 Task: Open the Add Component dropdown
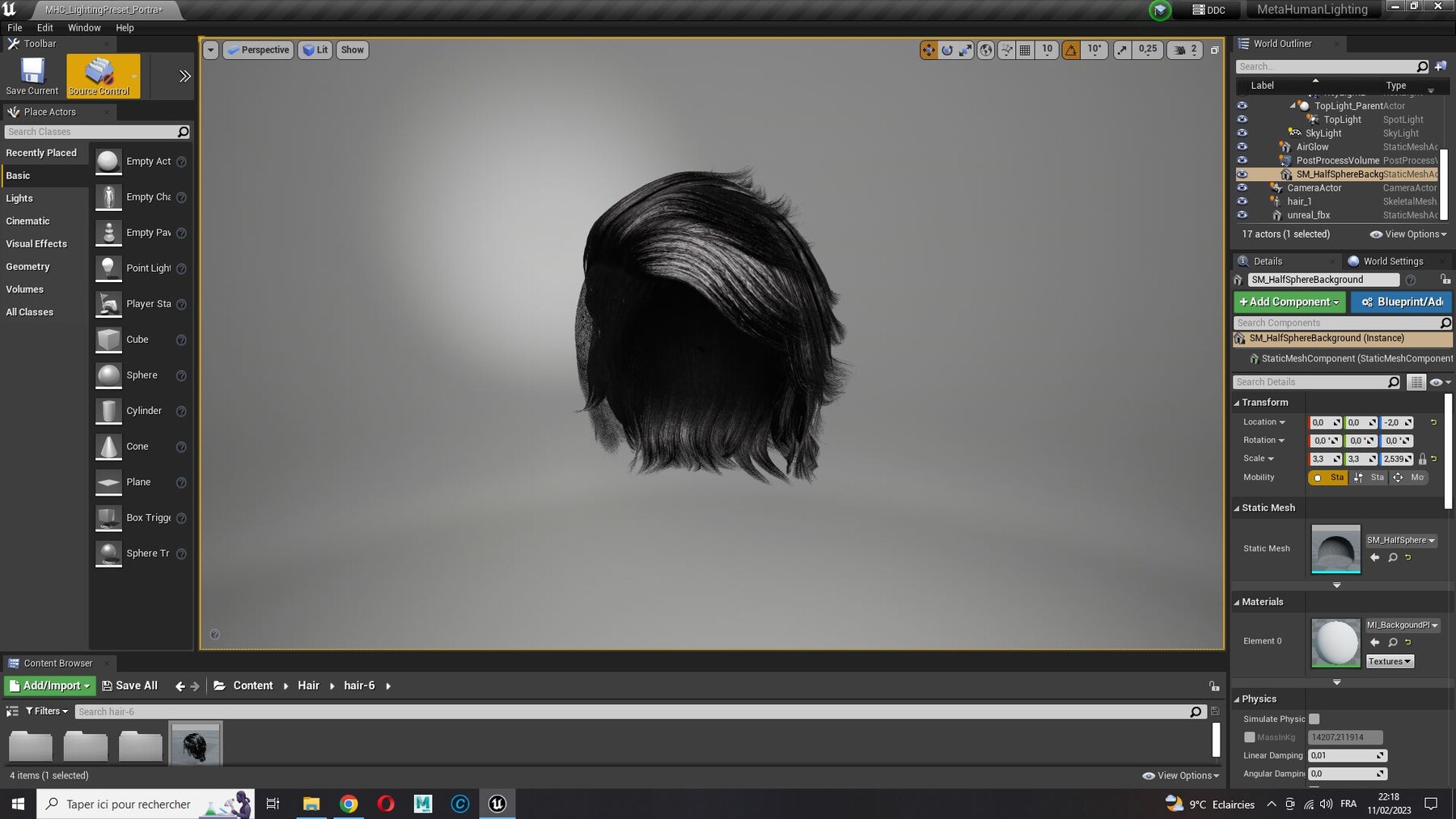1289,302
